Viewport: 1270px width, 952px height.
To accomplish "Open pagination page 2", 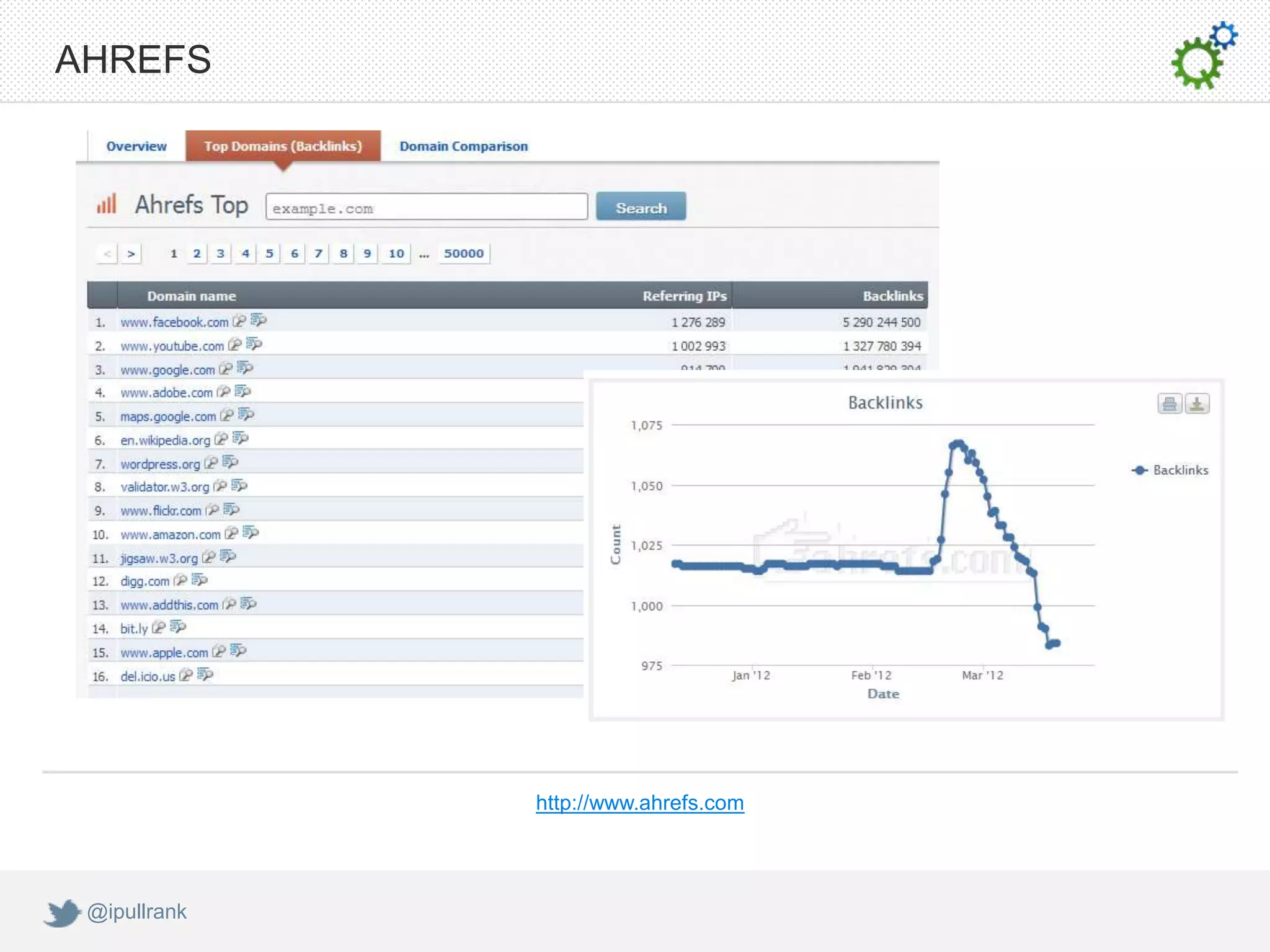I will tap(197, 253).
